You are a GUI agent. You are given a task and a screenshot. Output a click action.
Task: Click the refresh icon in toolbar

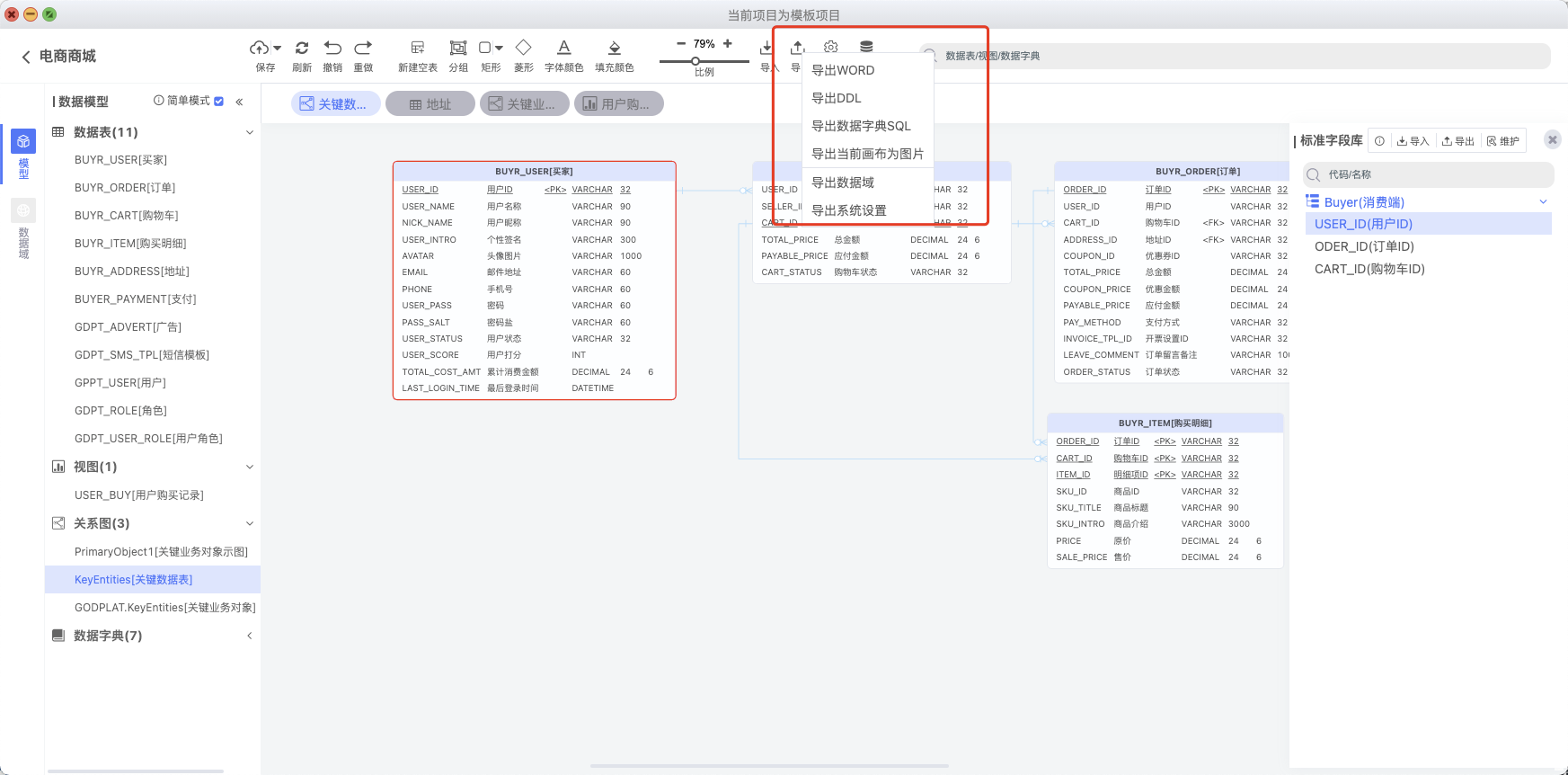point(302,48)
